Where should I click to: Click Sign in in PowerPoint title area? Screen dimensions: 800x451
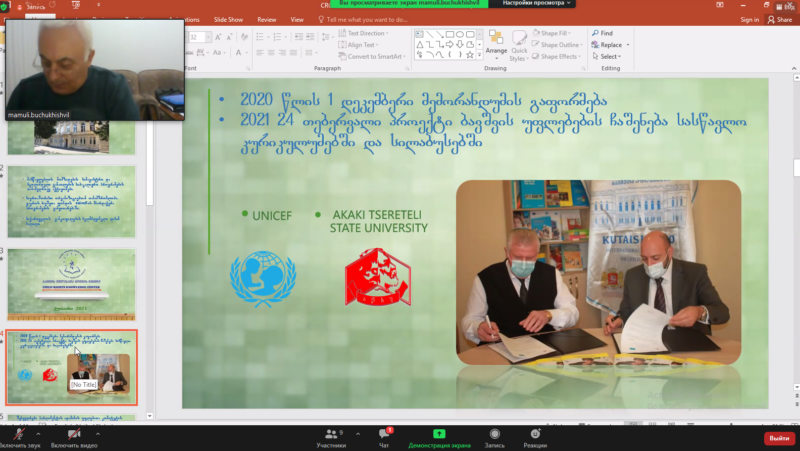coord(749,19)
